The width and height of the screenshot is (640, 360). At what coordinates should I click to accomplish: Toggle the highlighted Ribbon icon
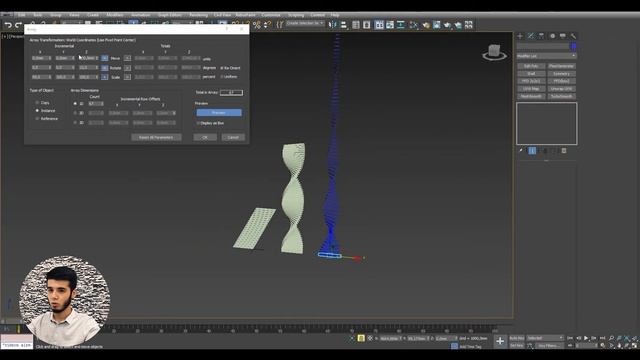point(379,25)
